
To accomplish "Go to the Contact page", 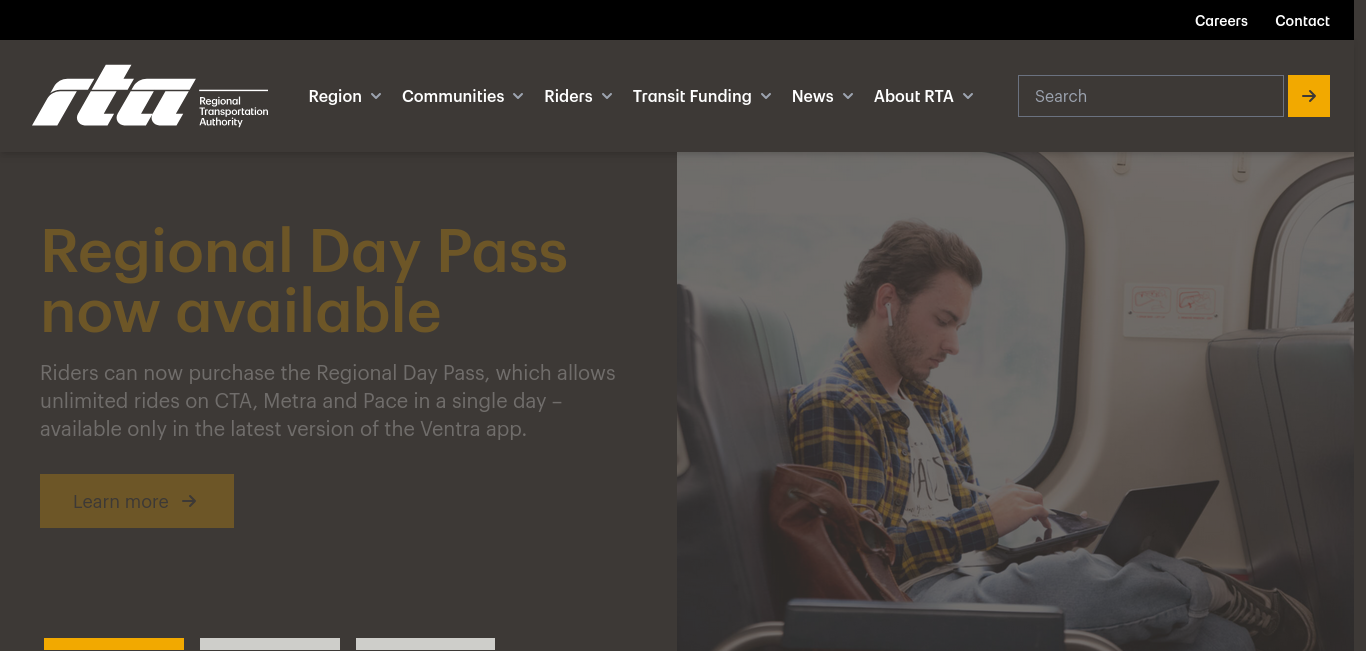I will (1302, 21).
